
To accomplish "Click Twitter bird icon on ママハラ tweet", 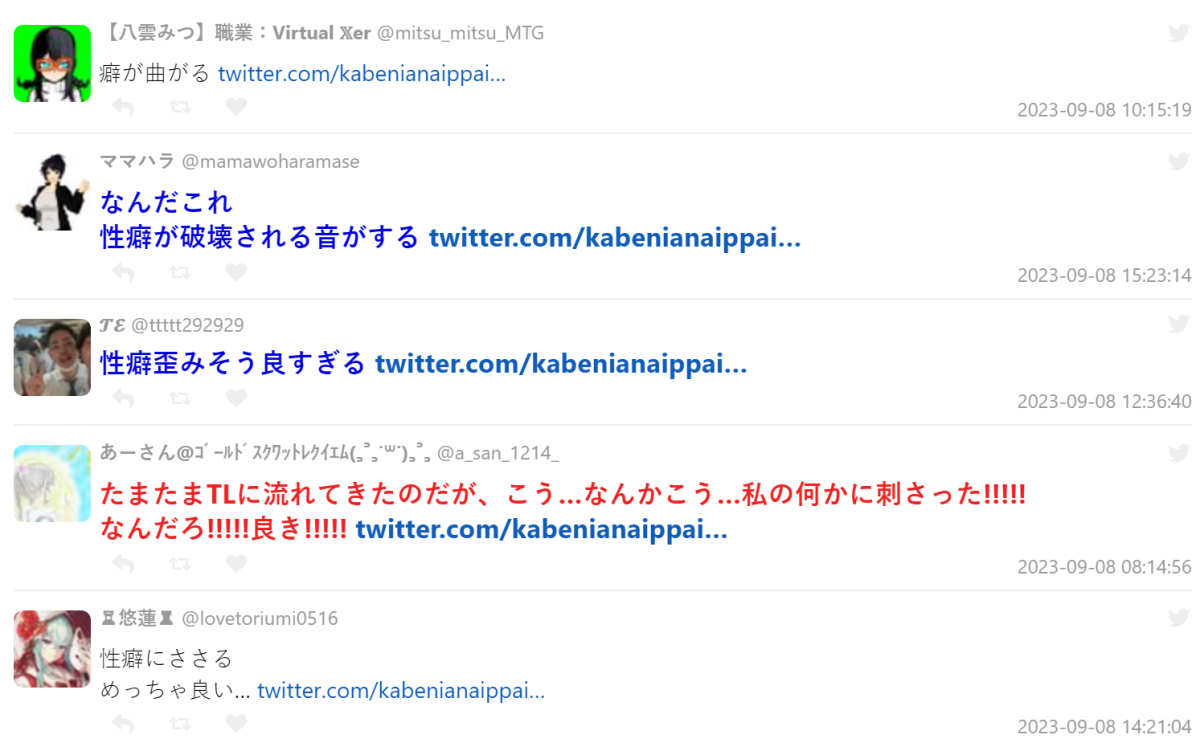I will pyautogui.click(x=1179, y=161).
